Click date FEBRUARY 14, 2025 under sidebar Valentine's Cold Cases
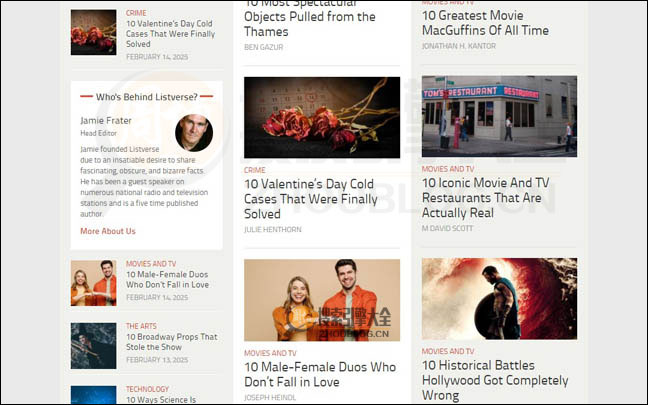Viewport: 648px width, 405px height. click(x=157, y=57)
